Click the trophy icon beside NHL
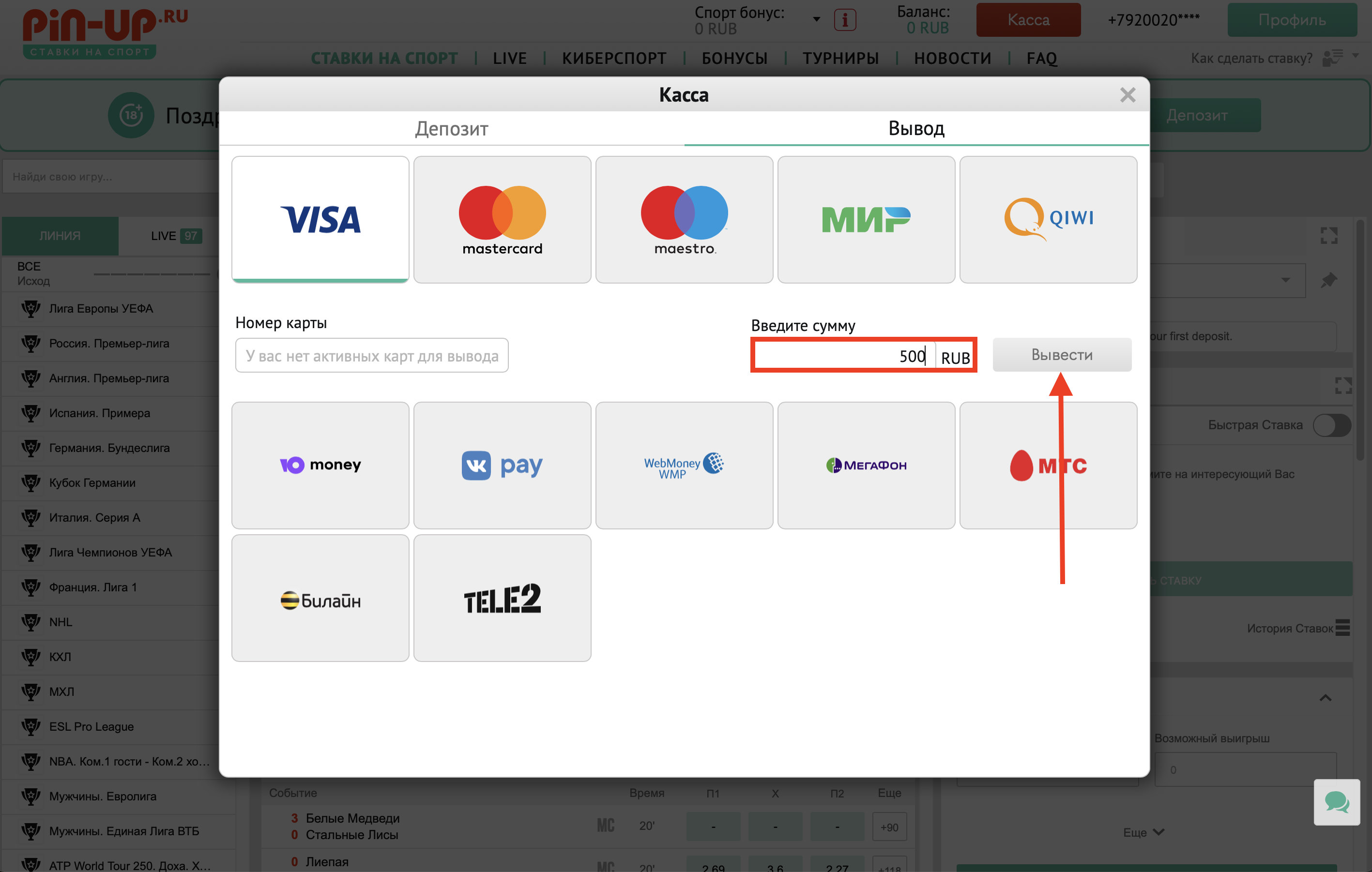The image size is (1372, 872). click(x=31, y=622)
